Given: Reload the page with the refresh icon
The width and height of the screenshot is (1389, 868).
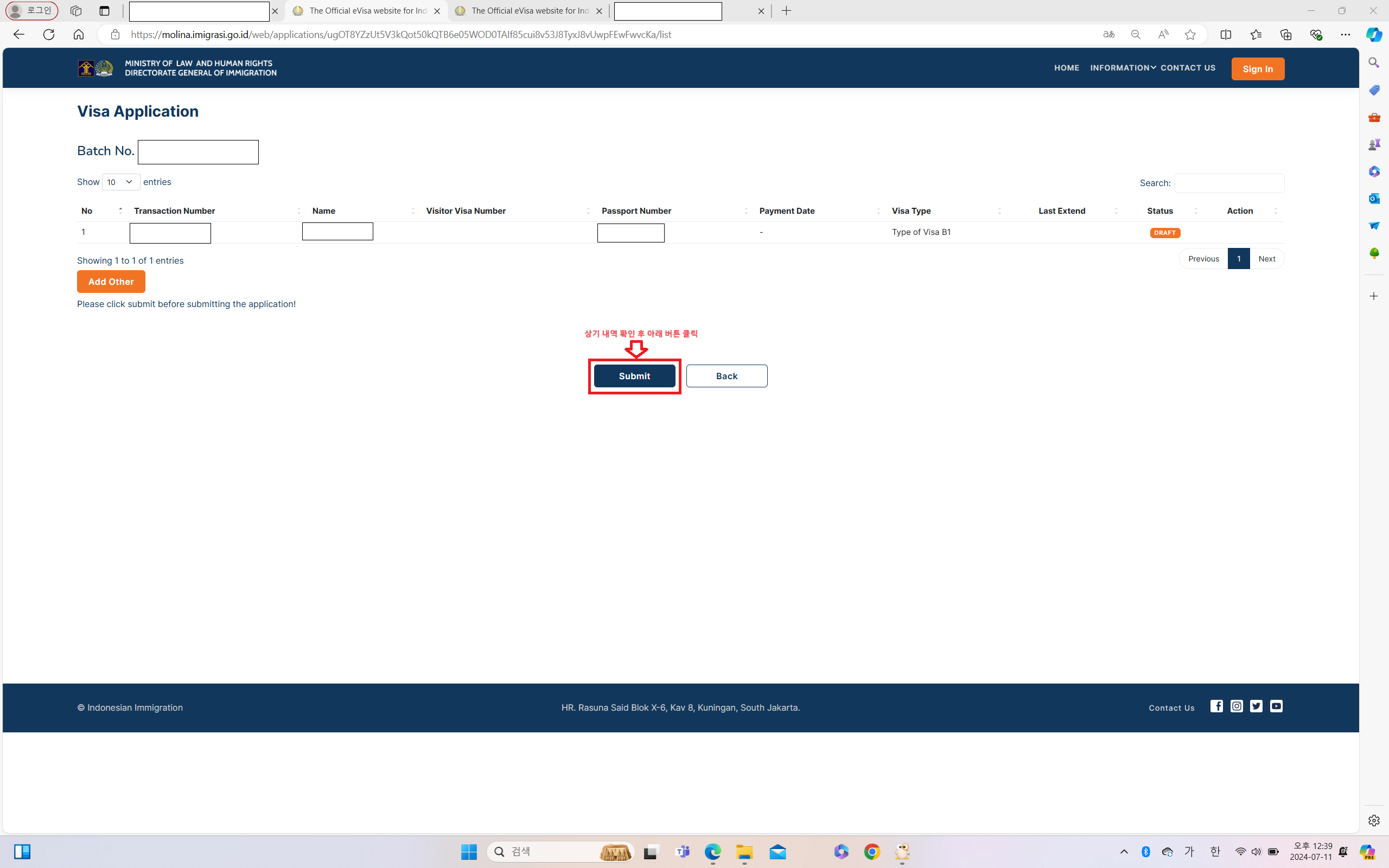Looking at the screenshot, I should pyautogui.click(x=49, y=34).
